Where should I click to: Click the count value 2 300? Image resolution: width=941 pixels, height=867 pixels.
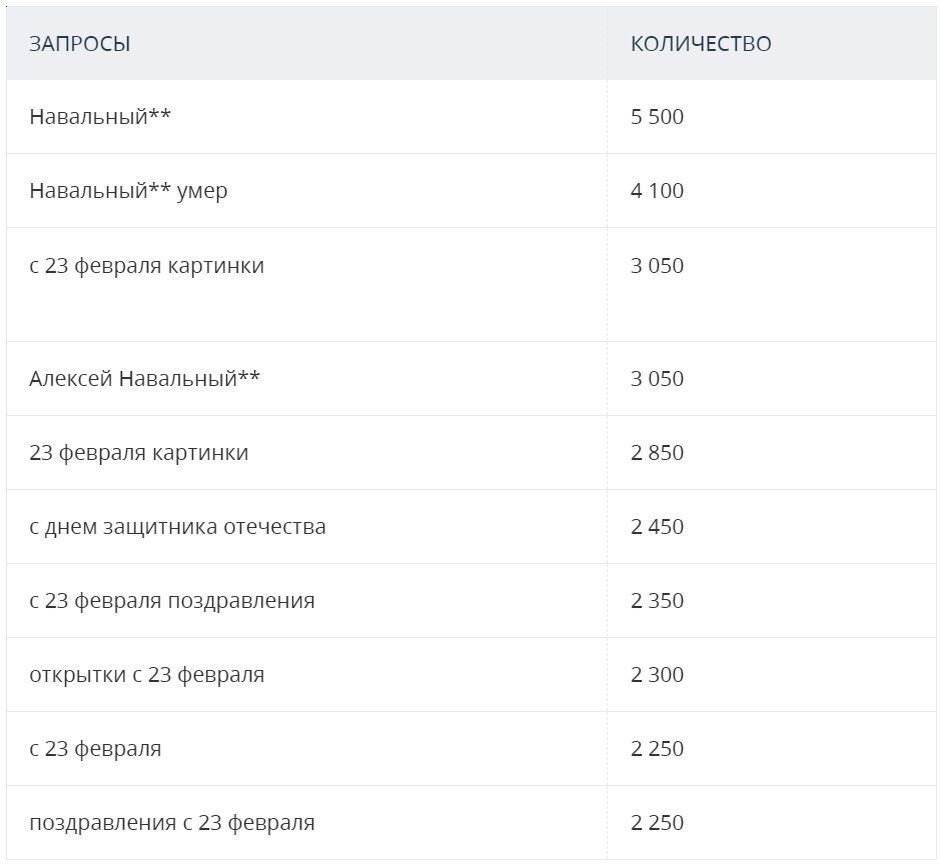657,675
